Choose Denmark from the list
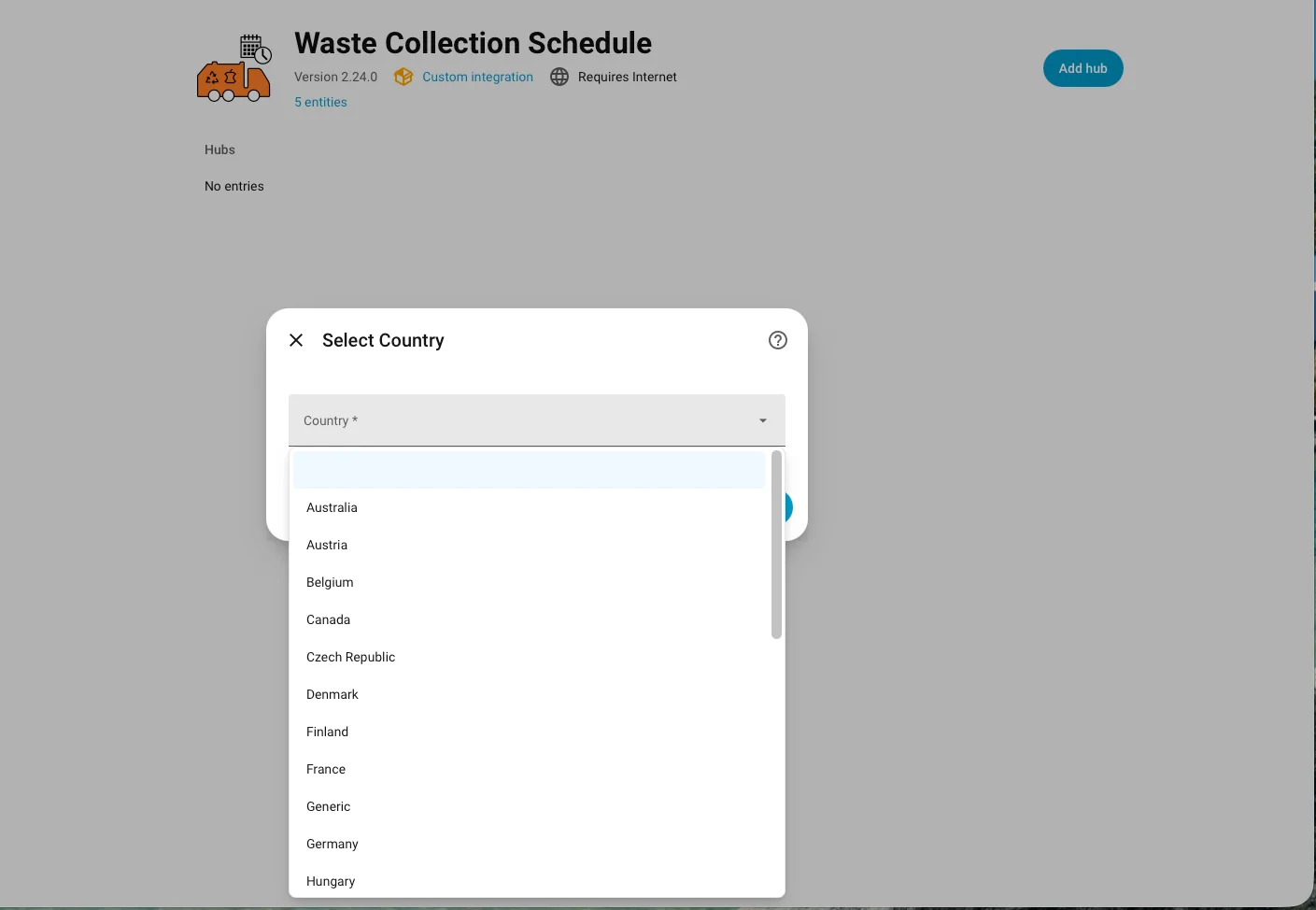This screenshot has height=910, width=1316. coord(529,694)
